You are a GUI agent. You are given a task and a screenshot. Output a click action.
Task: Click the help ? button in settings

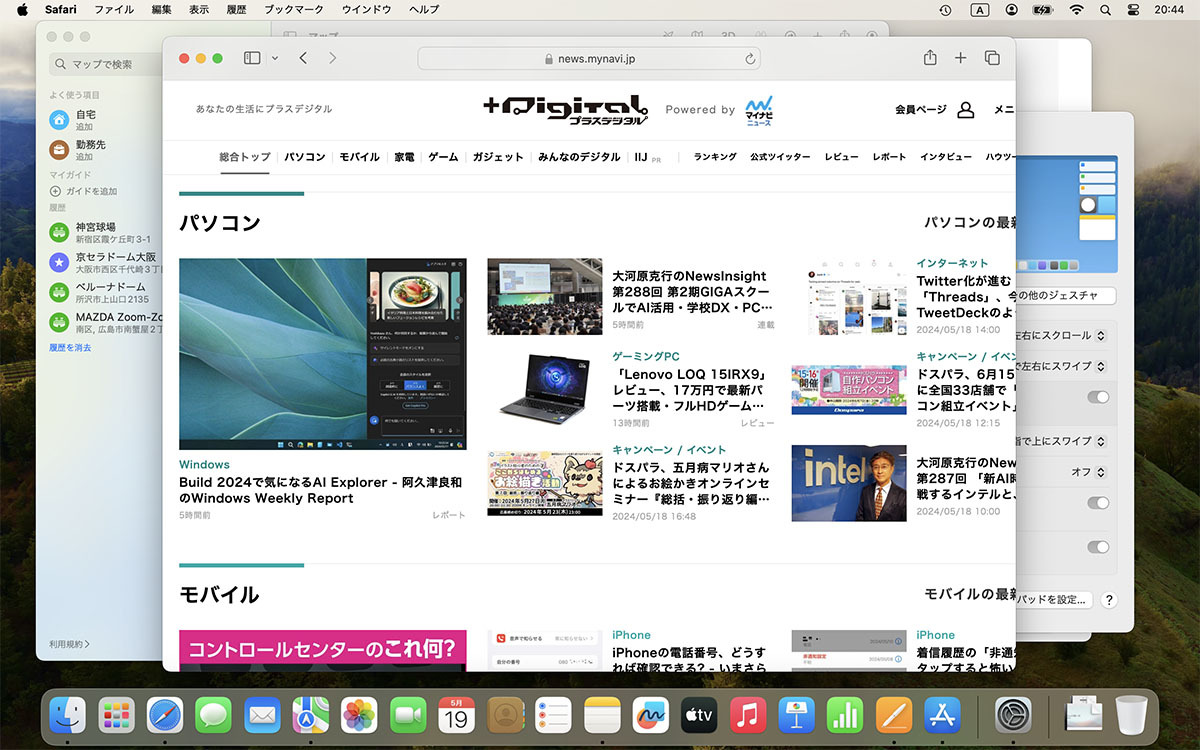[x=1109, y=600]
